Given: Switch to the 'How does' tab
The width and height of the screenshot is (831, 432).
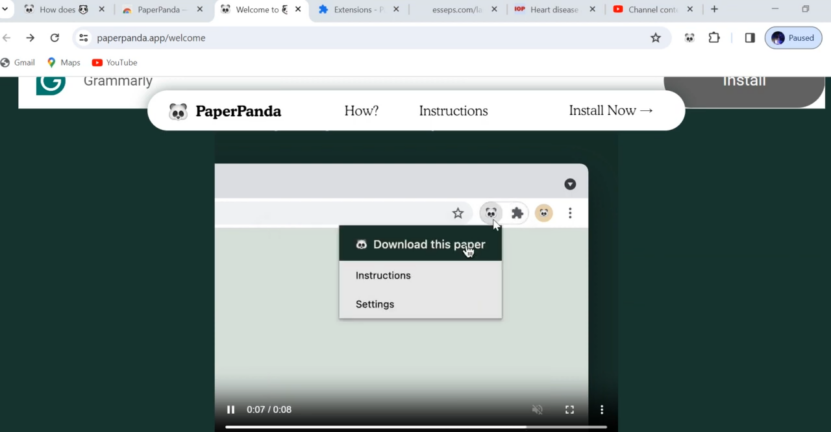Looking at the screenshot, I should tap(57, 10).
